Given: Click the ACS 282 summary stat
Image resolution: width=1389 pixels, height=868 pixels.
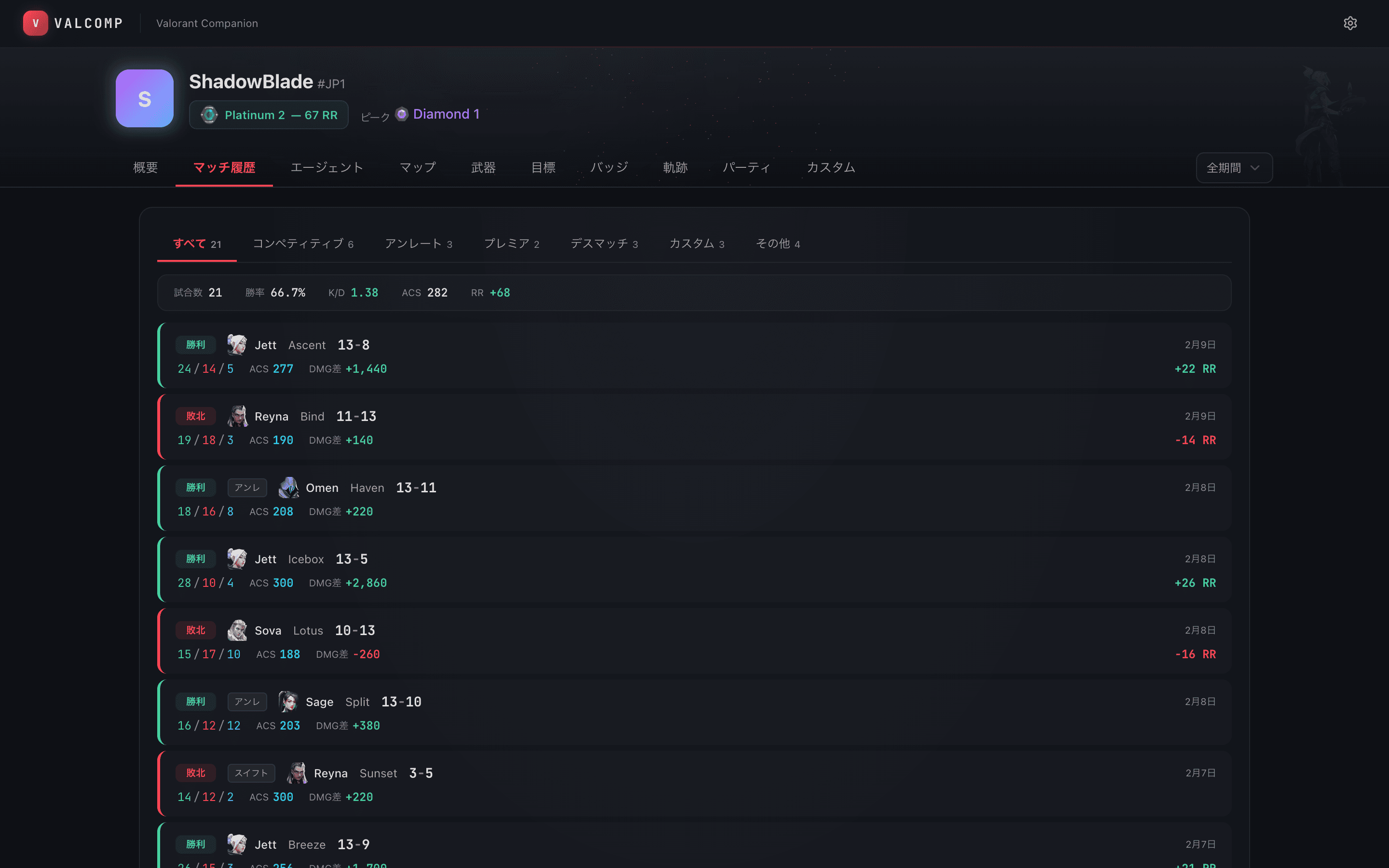Looking at the screenshot, I should tap(425, 293).
